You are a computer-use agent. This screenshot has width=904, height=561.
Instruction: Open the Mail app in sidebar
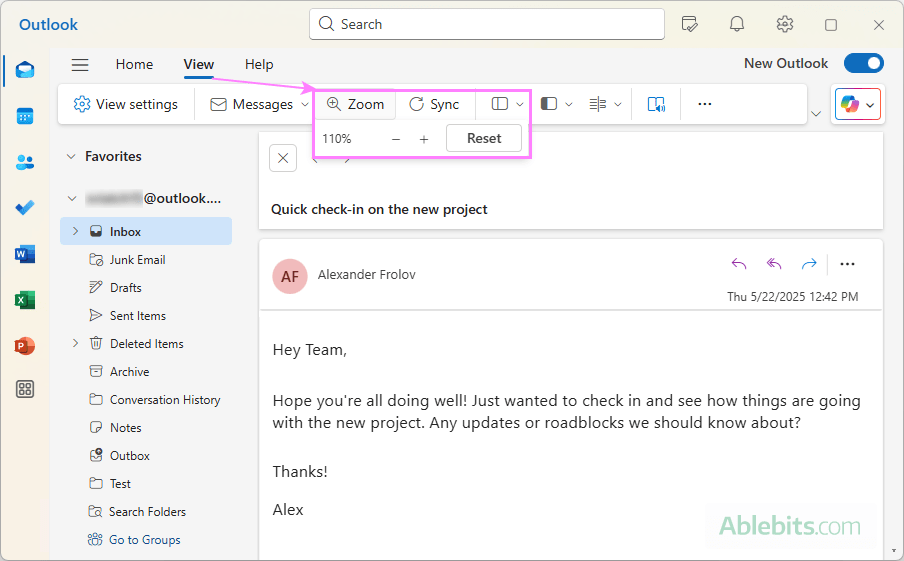pos(25,70)
